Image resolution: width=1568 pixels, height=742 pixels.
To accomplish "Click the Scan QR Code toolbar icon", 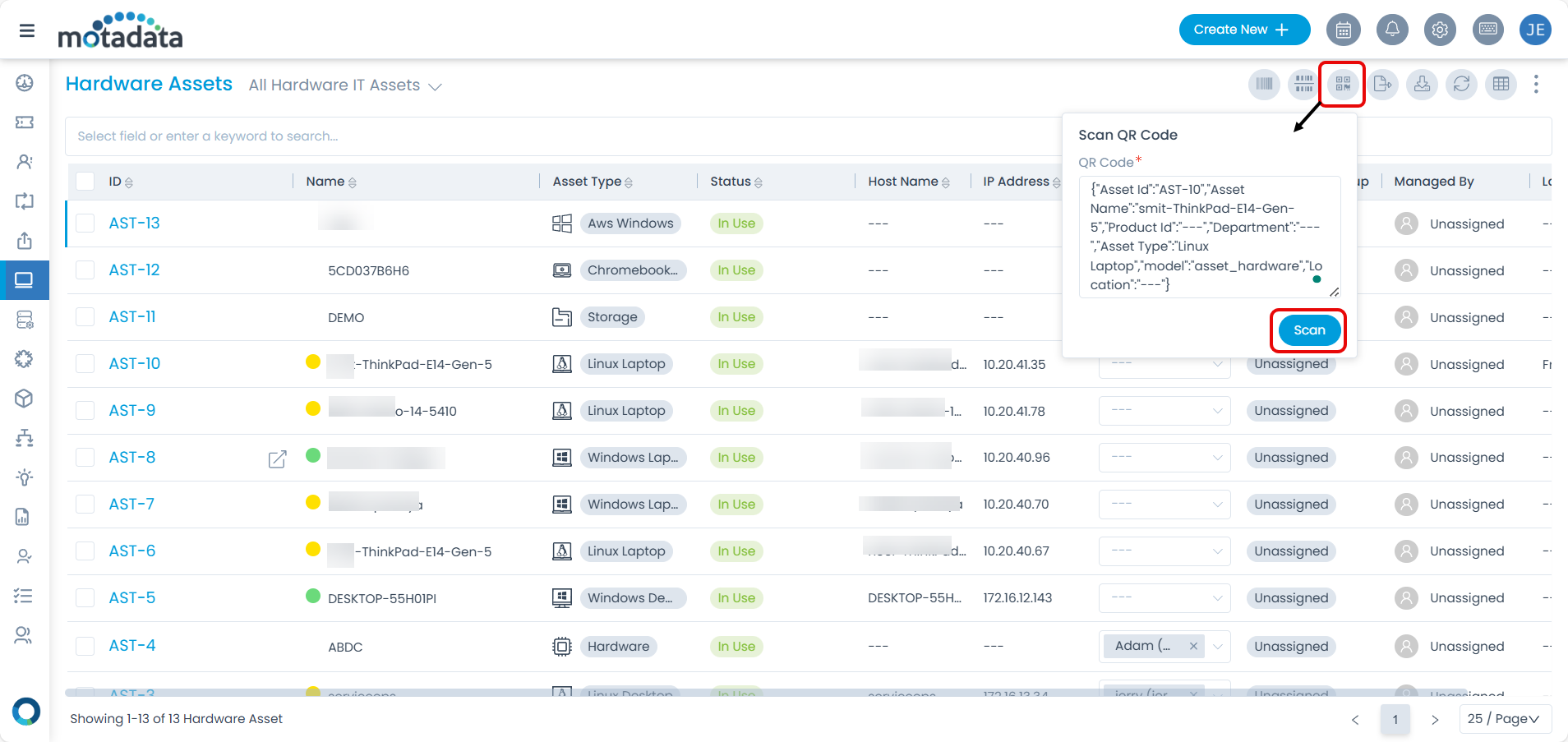I will [x=1342, y=84].
